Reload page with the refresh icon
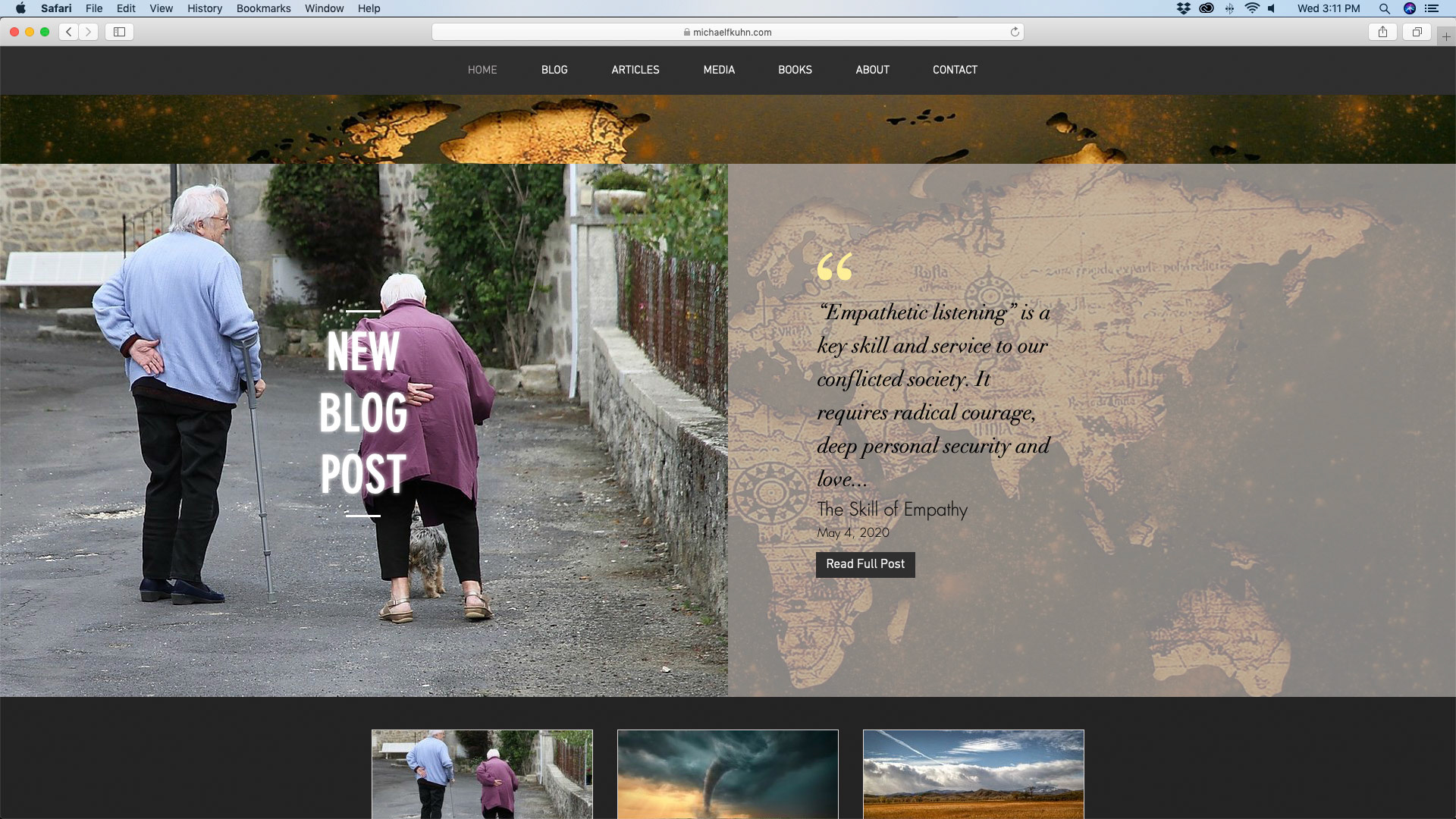This screenshot has height=819, width=1456. tap(1015, 32)
